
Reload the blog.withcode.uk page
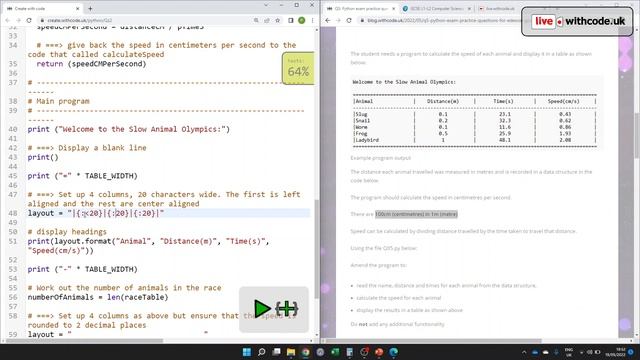pyautogui.click(x=349, y=20)
